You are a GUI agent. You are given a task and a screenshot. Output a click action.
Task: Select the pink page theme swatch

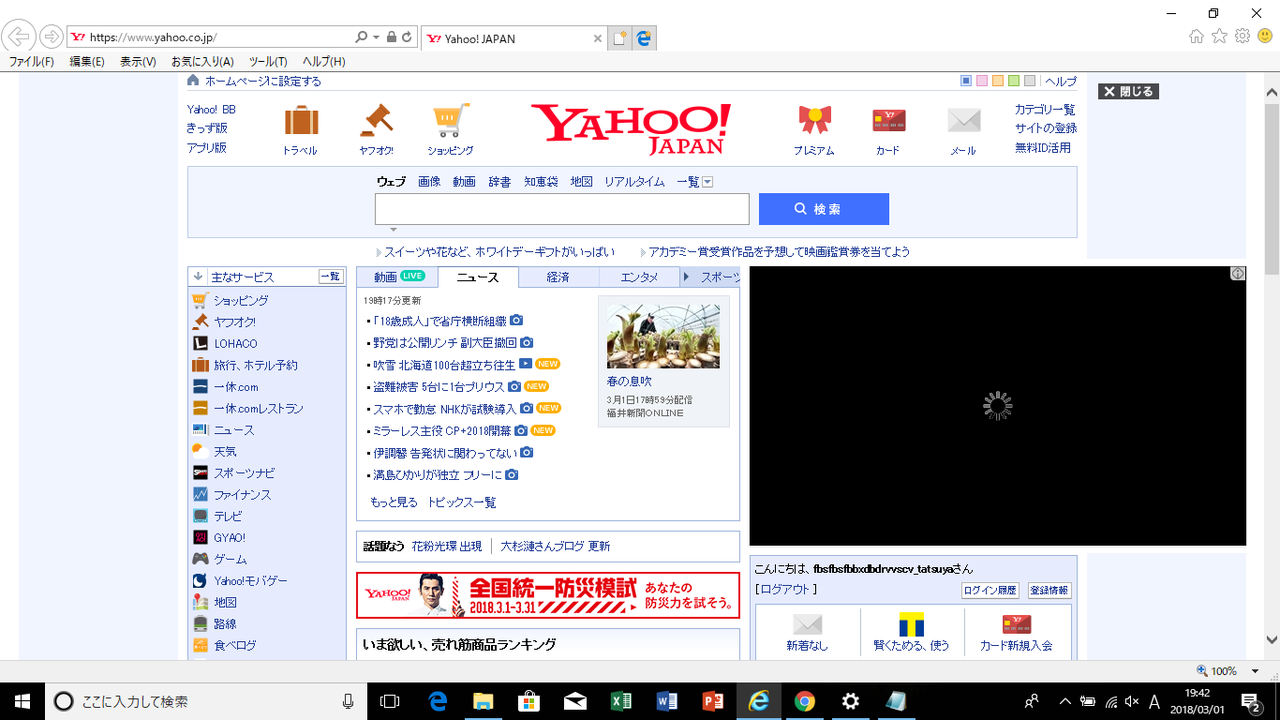click(x=982, y=81)
